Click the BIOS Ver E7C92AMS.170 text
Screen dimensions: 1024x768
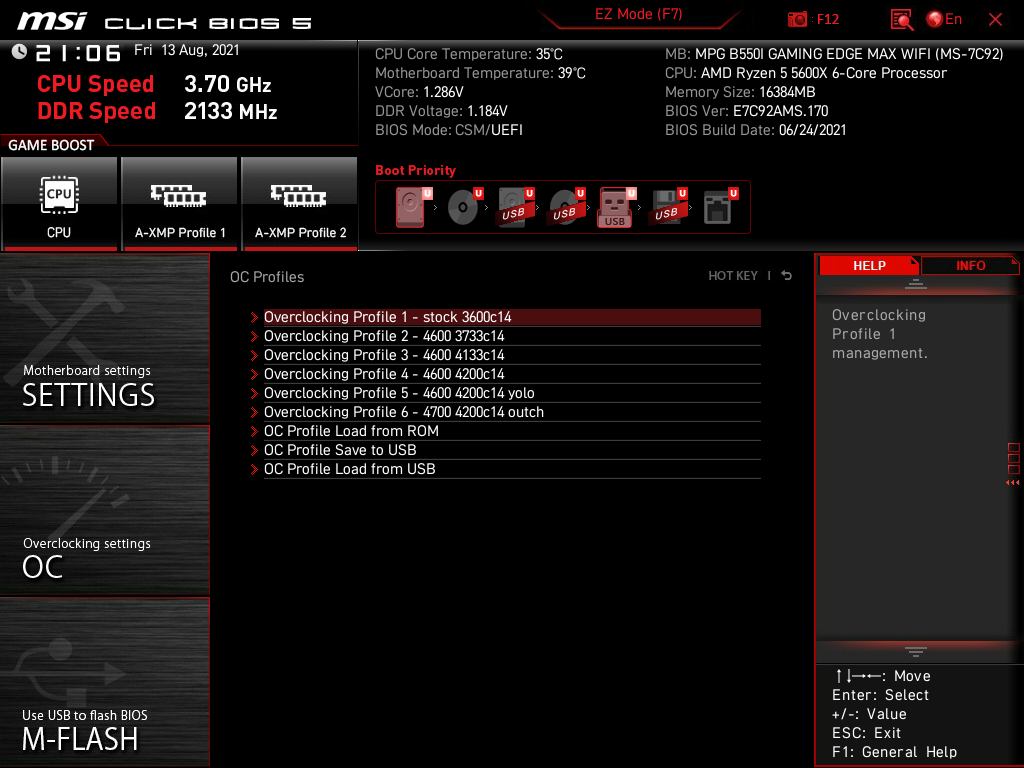(746, 111)
